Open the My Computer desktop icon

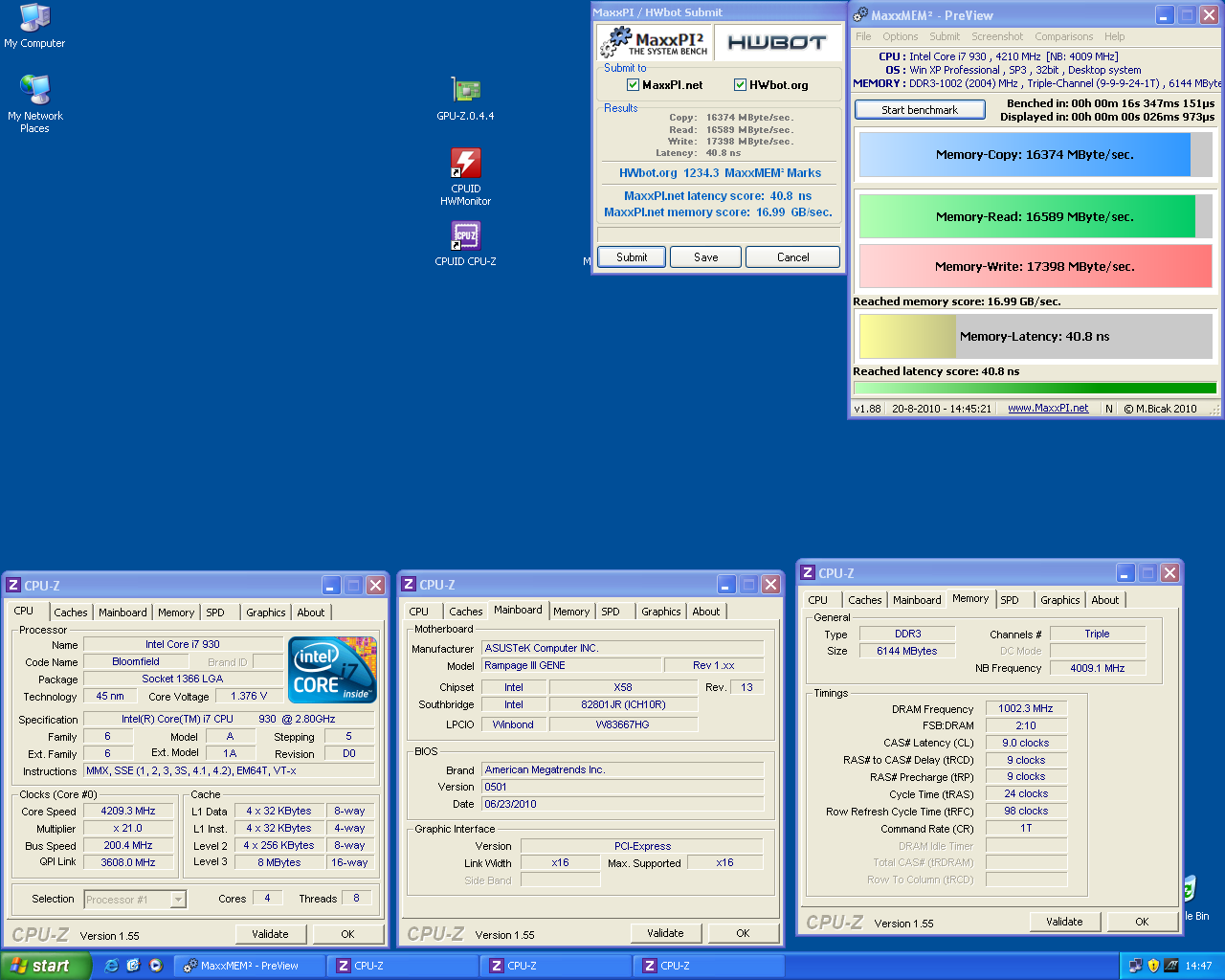(x=34, y=26)
